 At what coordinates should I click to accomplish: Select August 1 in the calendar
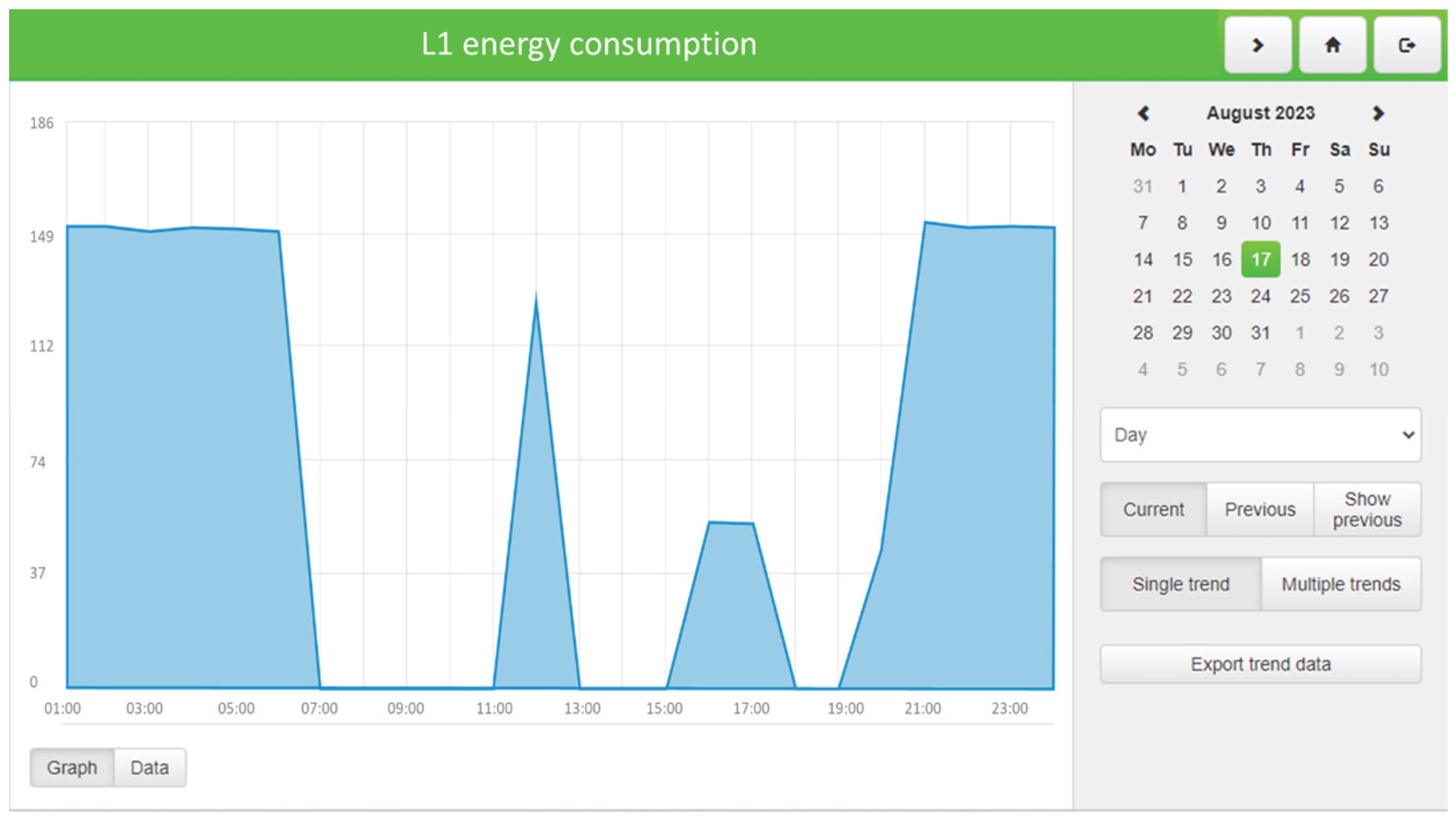(x=1182, y=186)
